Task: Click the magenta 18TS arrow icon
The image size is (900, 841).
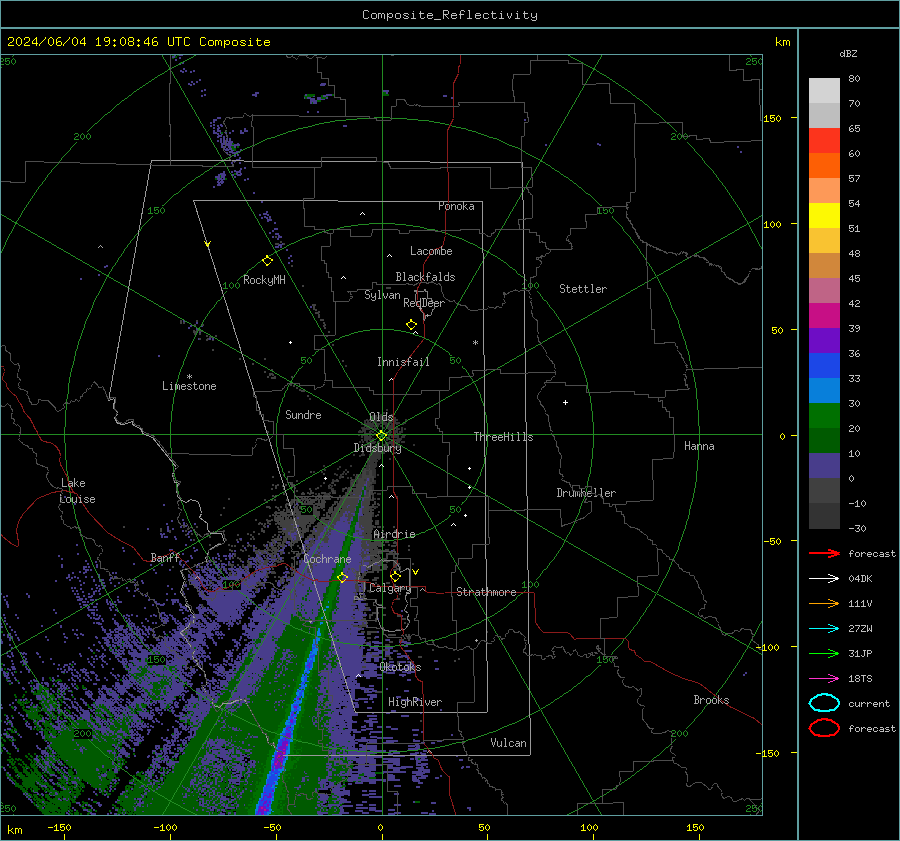Action: pos(824,679)
